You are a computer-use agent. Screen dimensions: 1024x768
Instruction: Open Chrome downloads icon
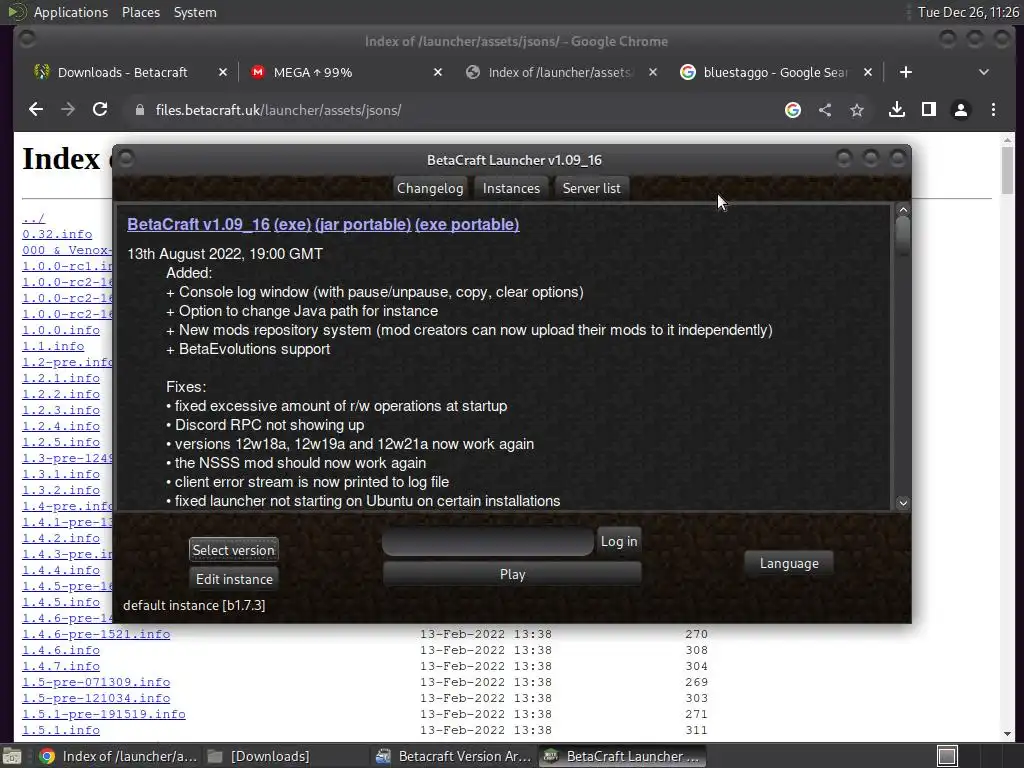click(897, 110)
